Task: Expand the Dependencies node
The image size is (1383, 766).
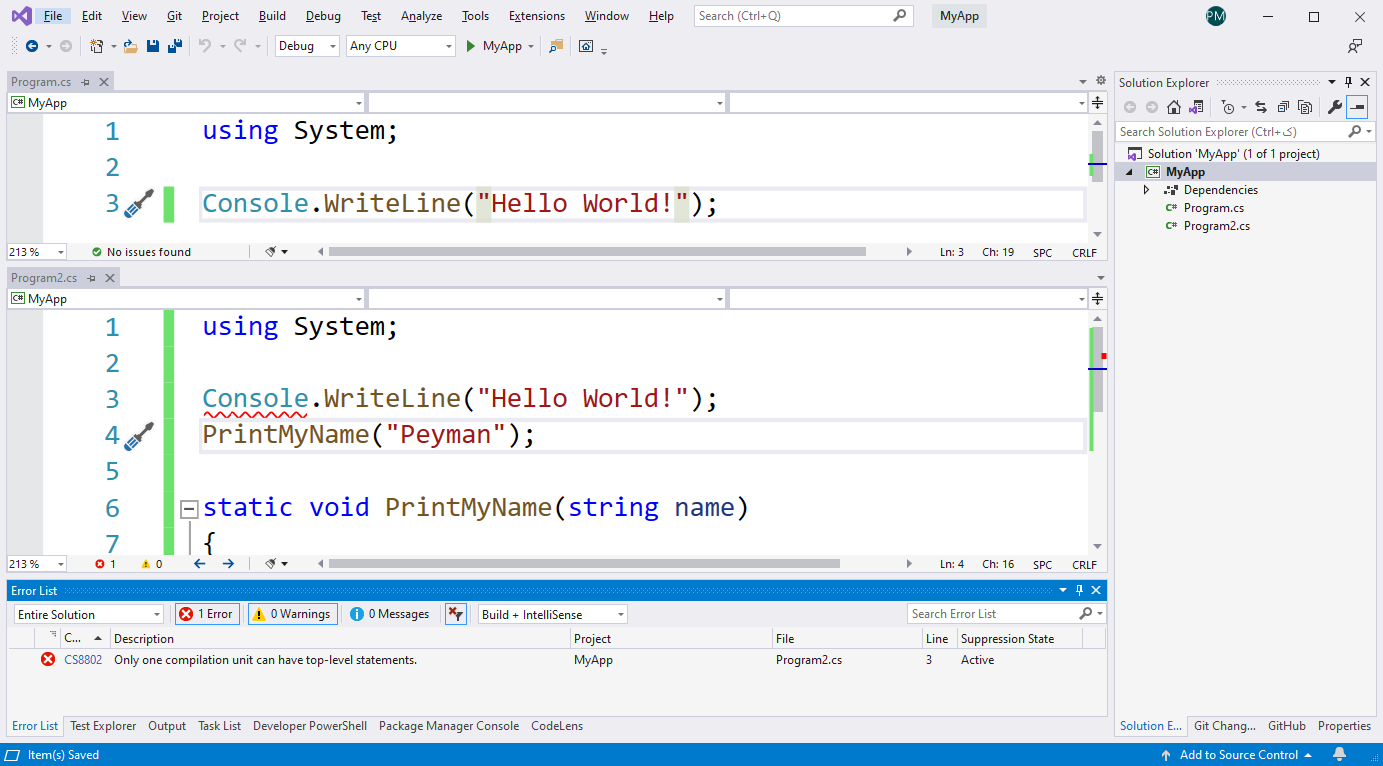Action: coord(1147,190)
